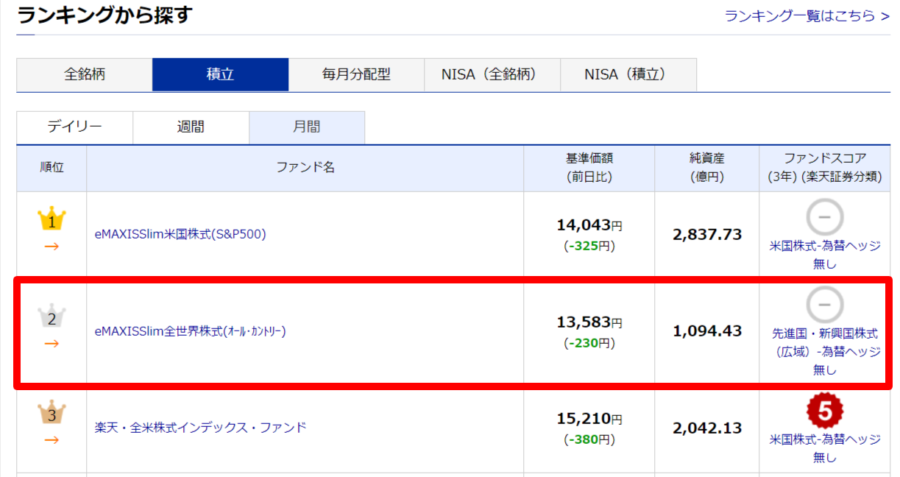
Task: Click the ファンド名 column header
Action: pos(305,168)
